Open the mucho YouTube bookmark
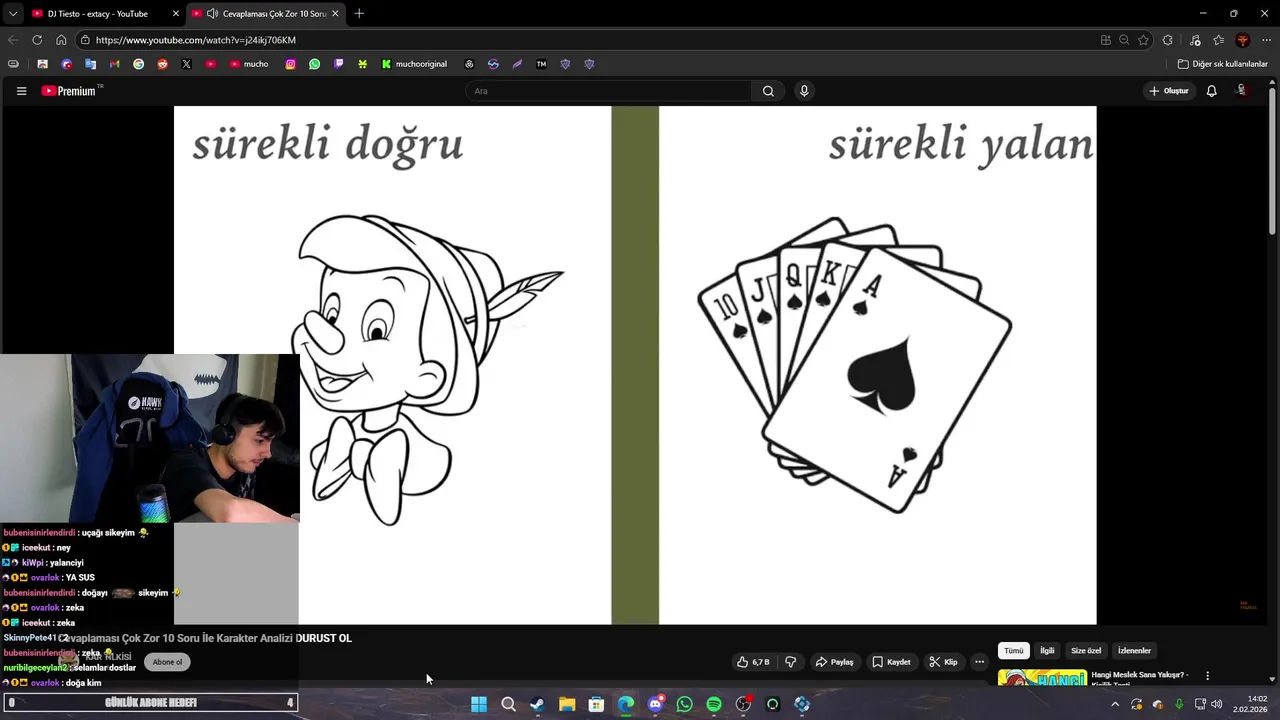Screen dimensions: 1280x720 pos(249,64)
